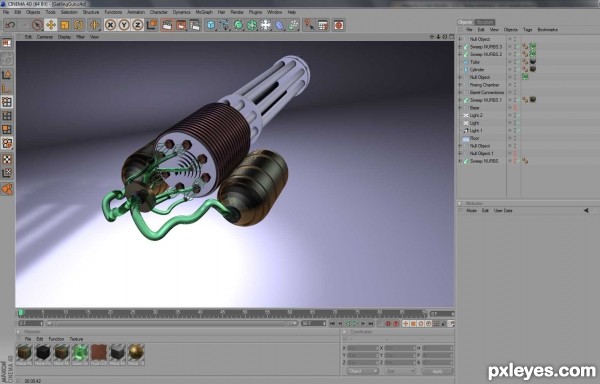Screen dimensions: 600x384
Task: Click the Undo arrow in the toolbar
Action: (10, 25)
